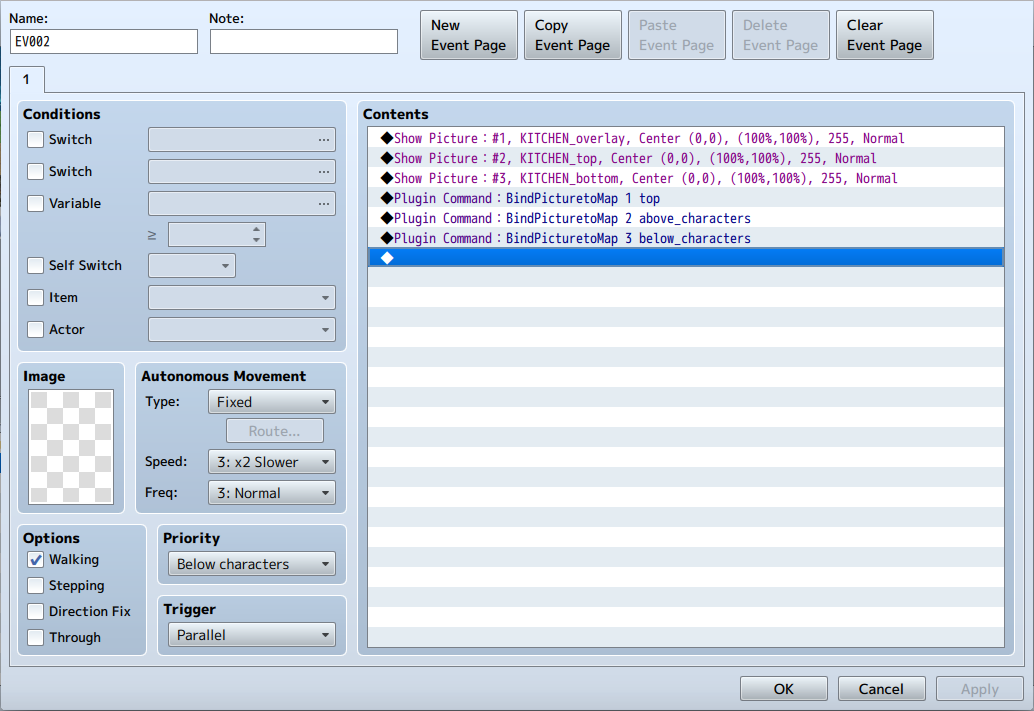The image size is (1034, 711).
Task: Confirm with the OK button
Action: point(784,689)
